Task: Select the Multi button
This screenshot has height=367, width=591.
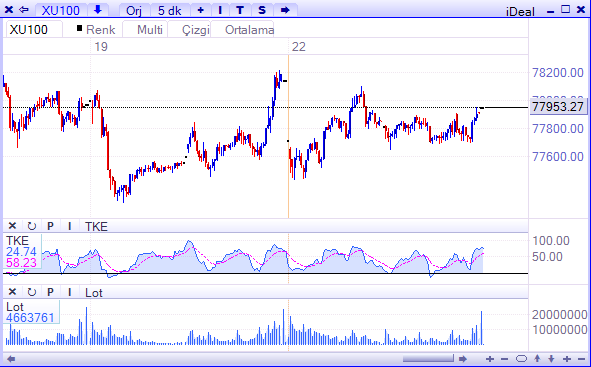Action: (x=150, y=30)
